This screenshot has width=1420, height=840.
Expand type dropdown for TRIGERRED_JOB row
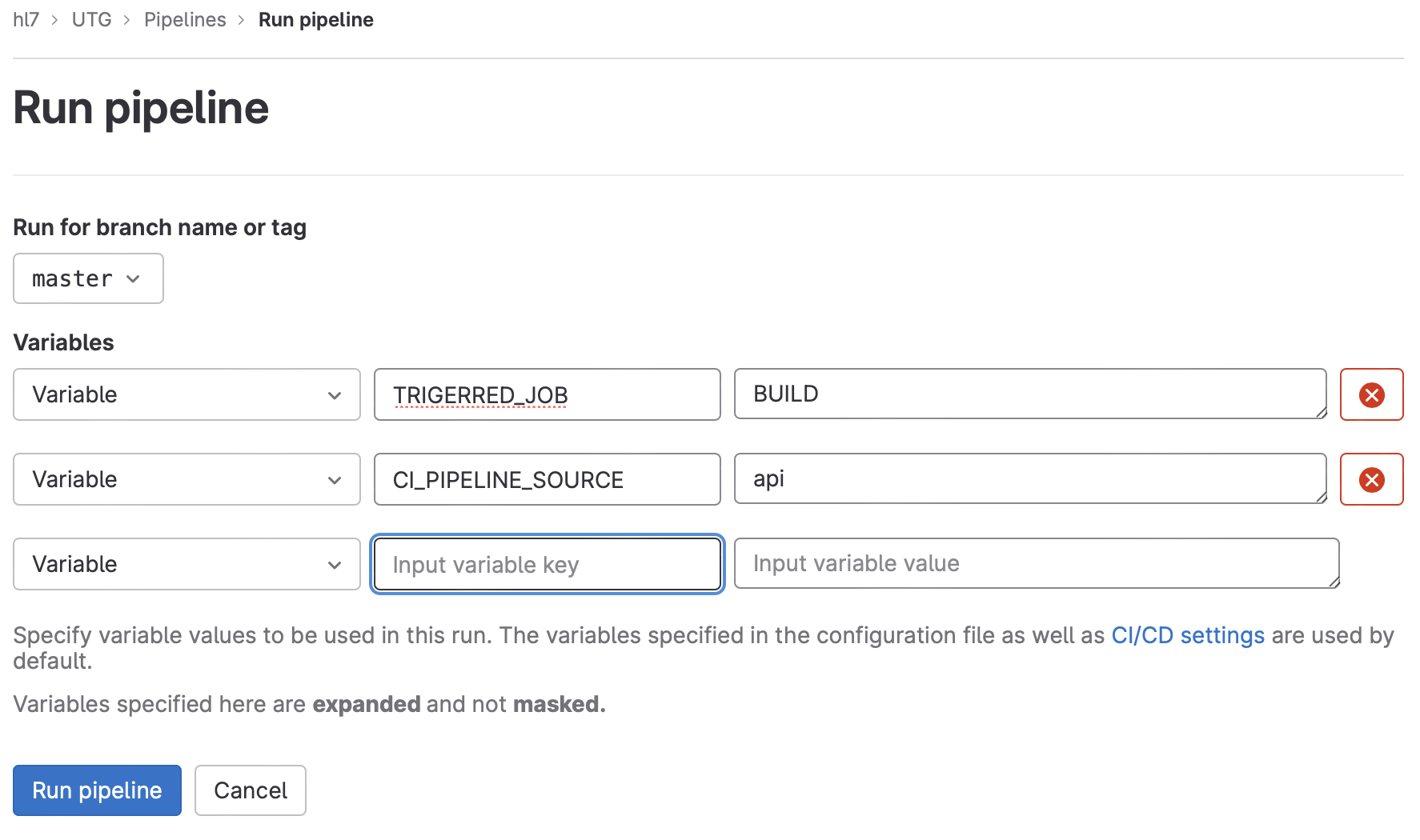187,394
